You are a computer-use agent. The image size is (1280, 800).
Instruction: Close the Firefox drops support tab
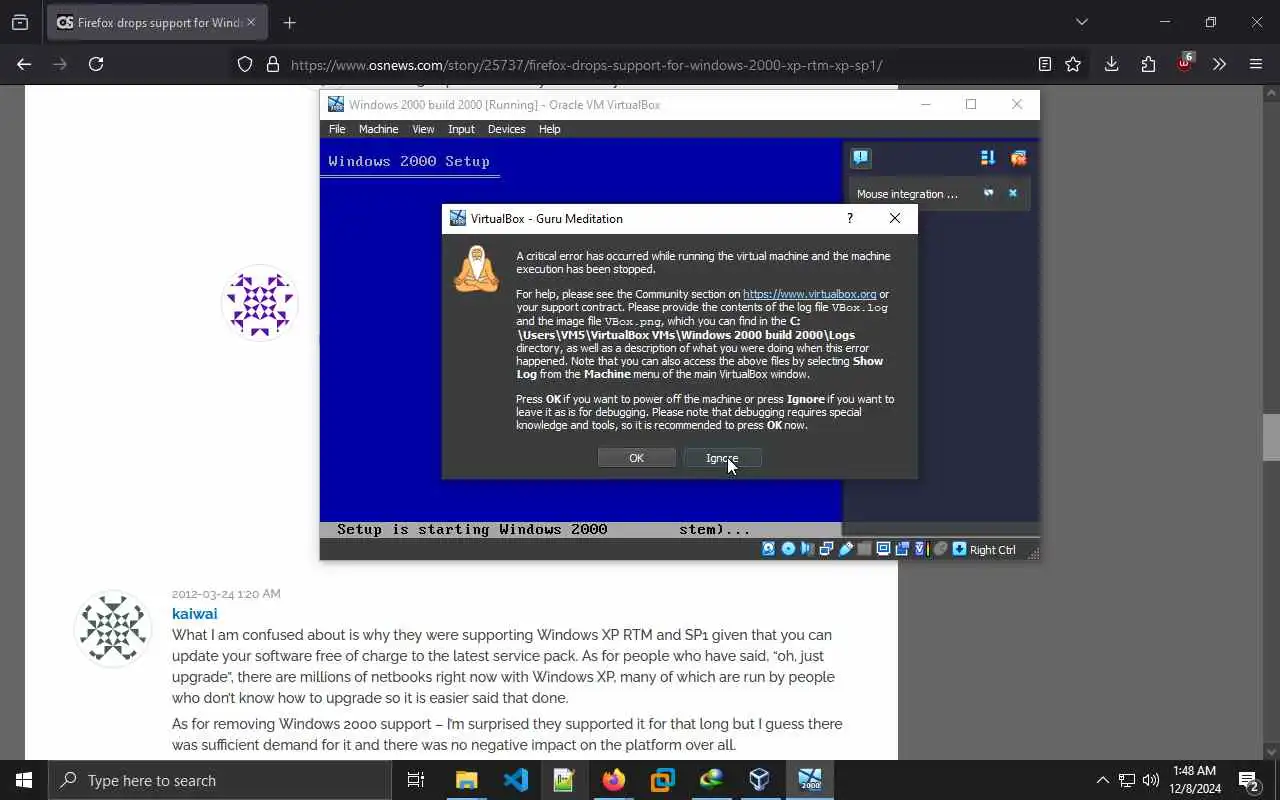pos(251,22)
